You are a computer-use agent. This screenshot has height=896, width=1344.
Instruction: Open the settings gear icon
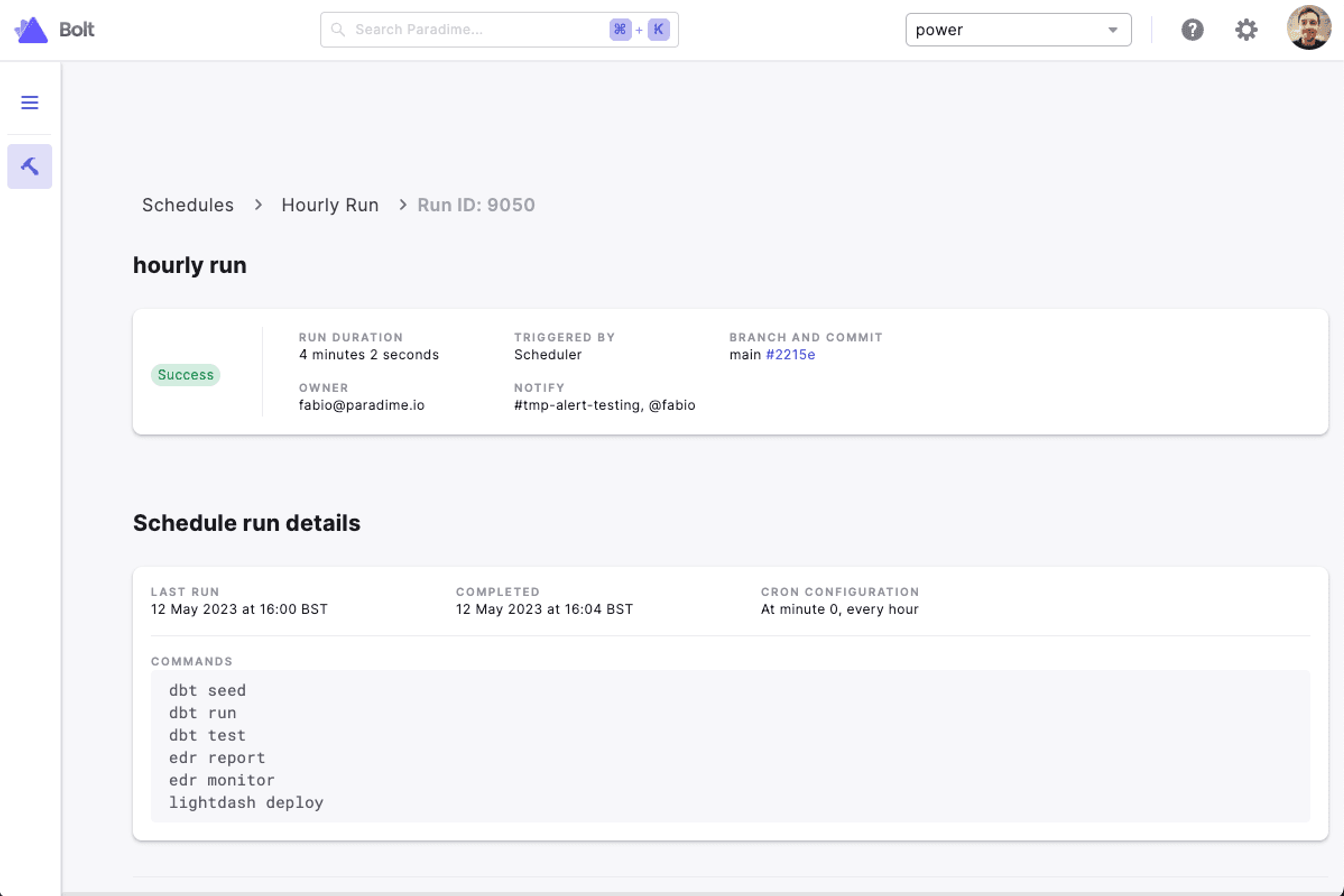1246,30
